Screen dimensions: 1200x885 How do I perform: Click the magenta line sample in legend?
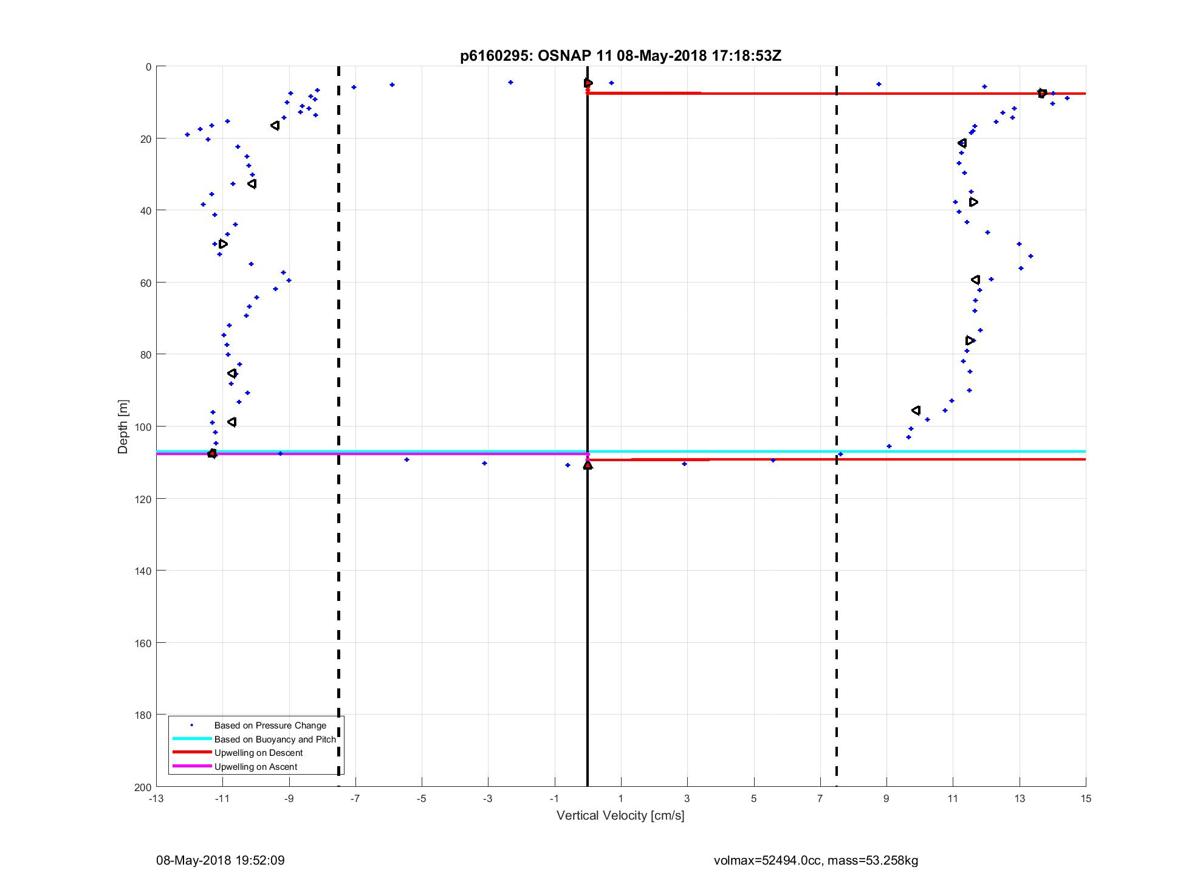pos(191,767)
